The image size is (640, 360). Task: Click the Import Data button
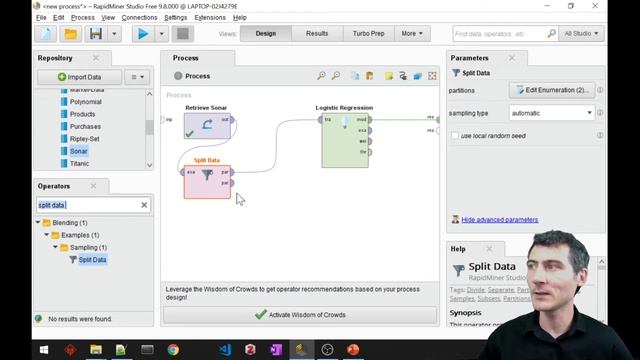[80, 77]
